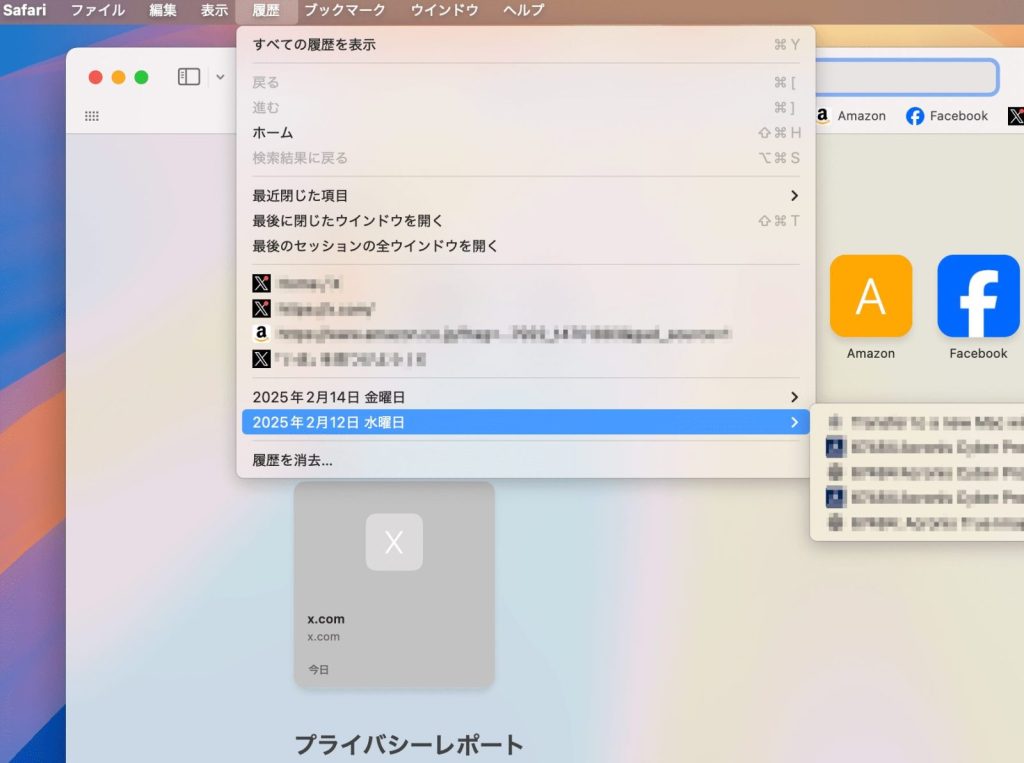The height and width of the screenshot is (763, 1024).
Task: Expand 2025年2月14日 金曜日 history submenu
Action: pos(526,397)
